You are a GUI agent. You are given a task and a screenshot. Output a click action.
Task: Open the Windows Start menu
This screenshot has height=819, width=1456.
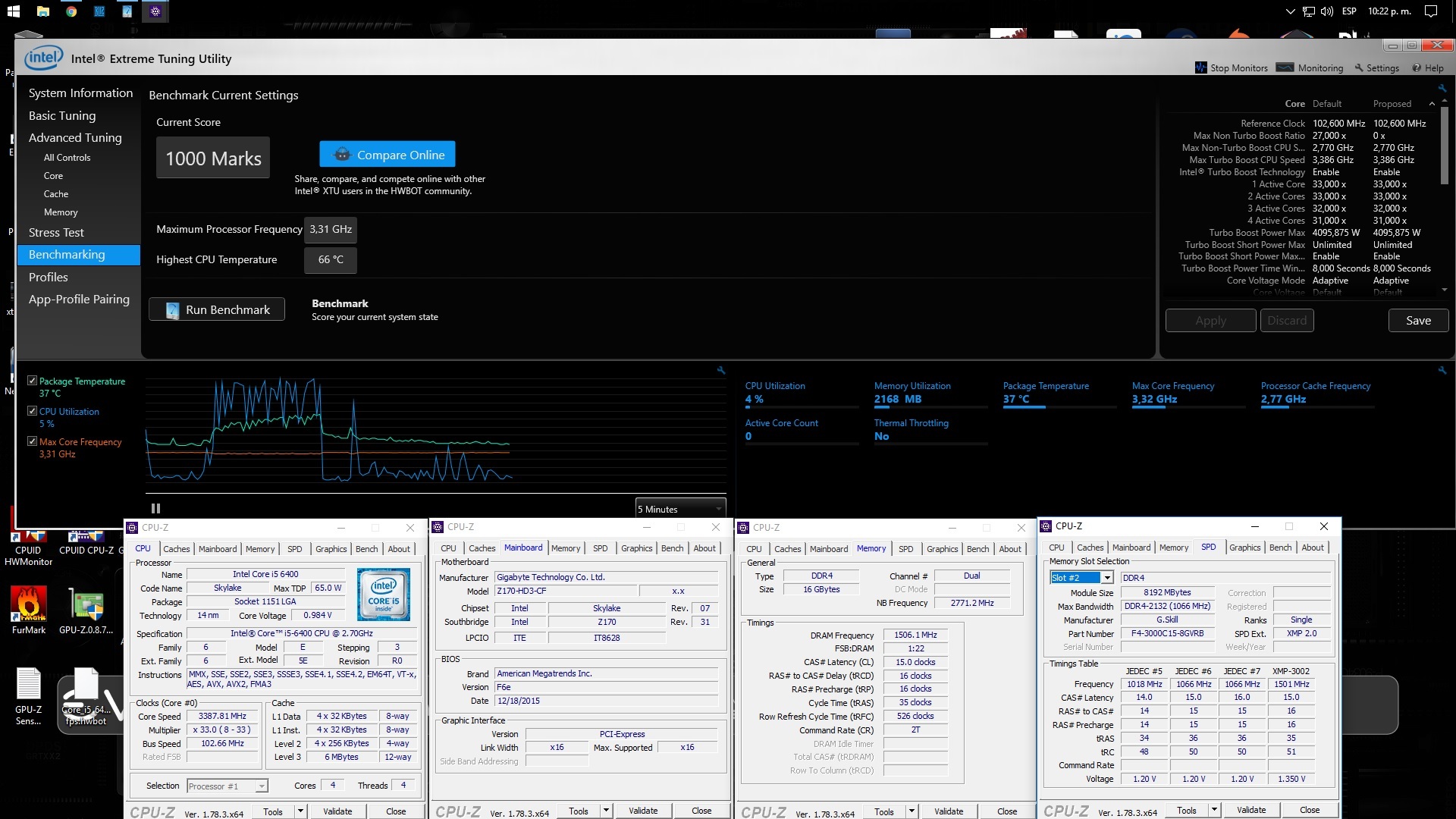tap(13, 11)
